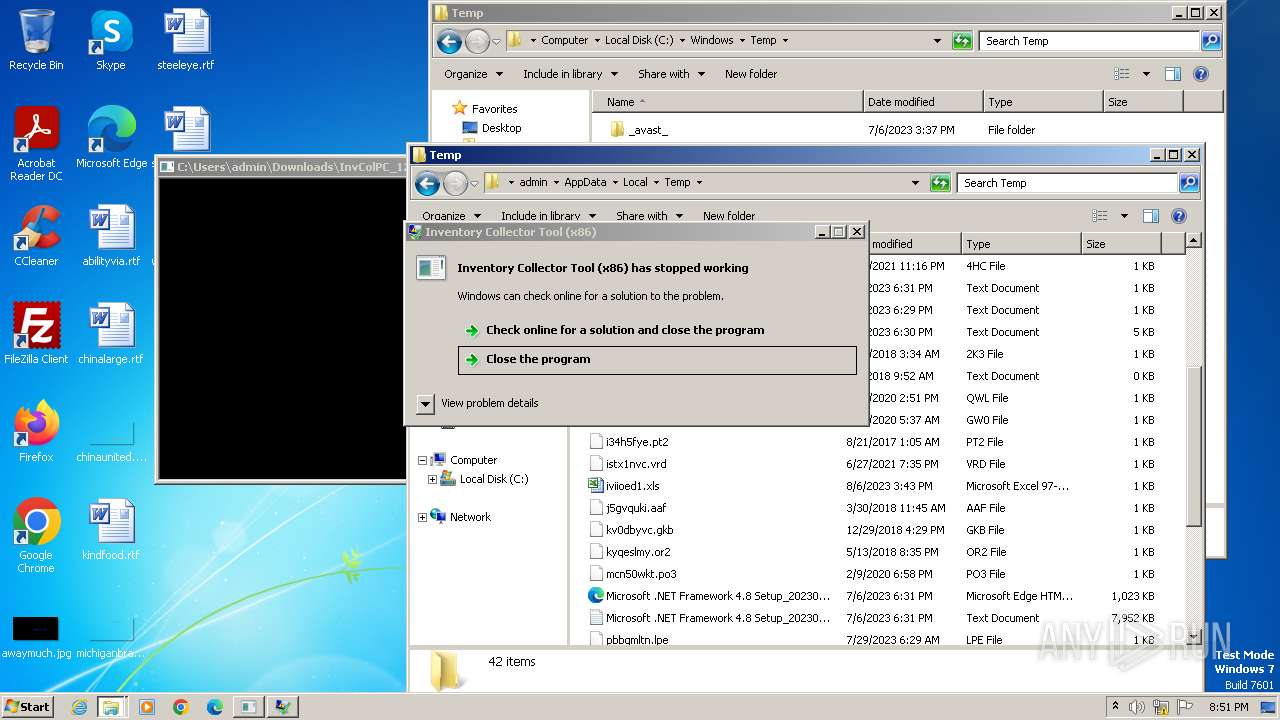Open chinalarge.rtf desktop file
Viewport: 1280px width, 720px height.
[x=111, y=334]
